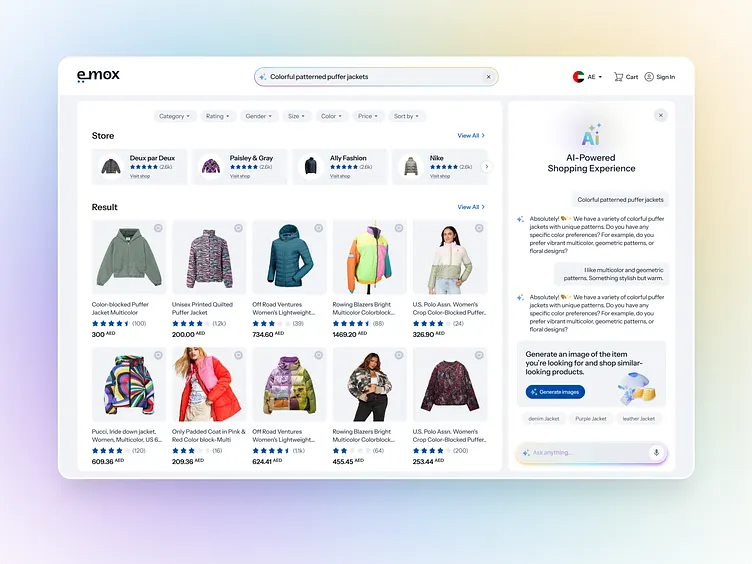Tap the microphone icon in Ask anything
Viewport: 752px width, 564px height.
tap(656, 452)
